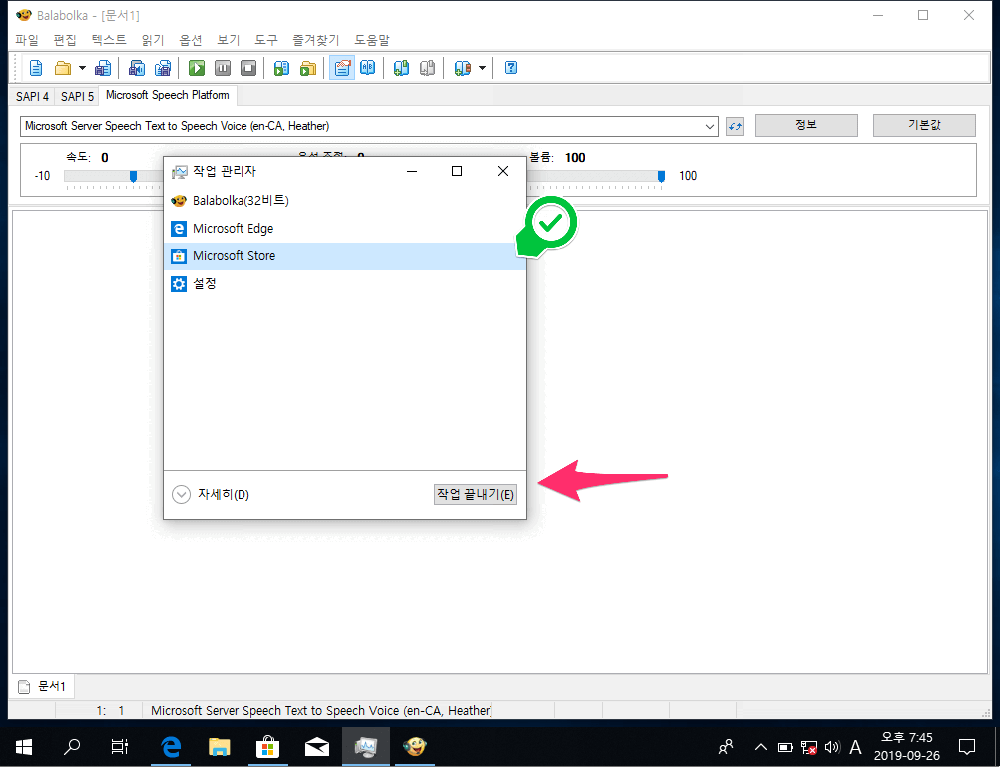Switch to Task Manager taskbar icon
This screenshot has width=1000, height=767.
366,746
